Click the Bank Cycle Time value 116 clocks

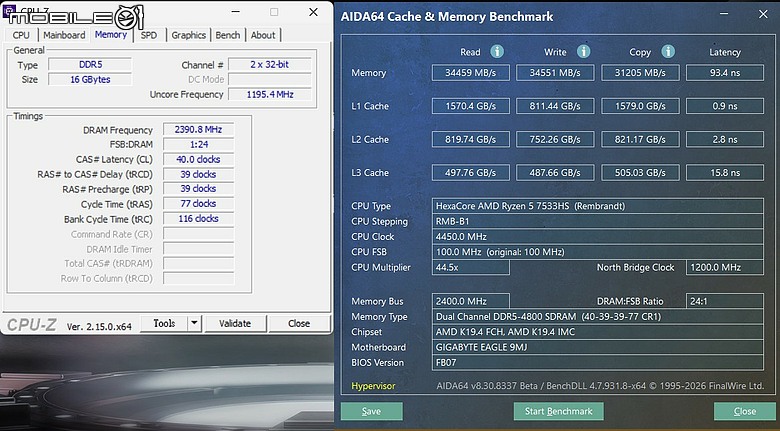[x=198, y=218]
